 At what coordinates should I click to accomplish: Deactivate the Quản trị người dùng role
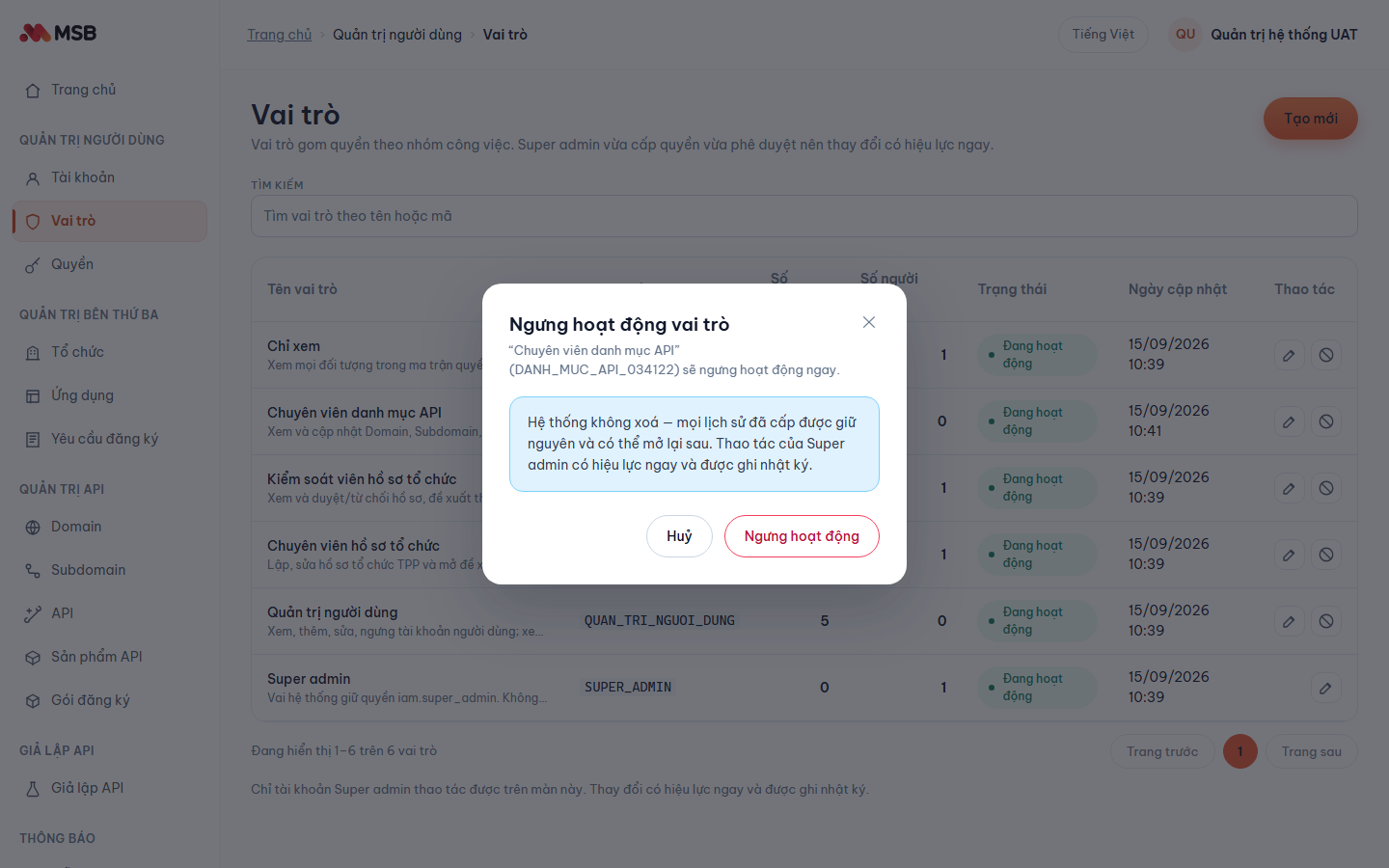pyautogui.click(x=1326, y=621)
